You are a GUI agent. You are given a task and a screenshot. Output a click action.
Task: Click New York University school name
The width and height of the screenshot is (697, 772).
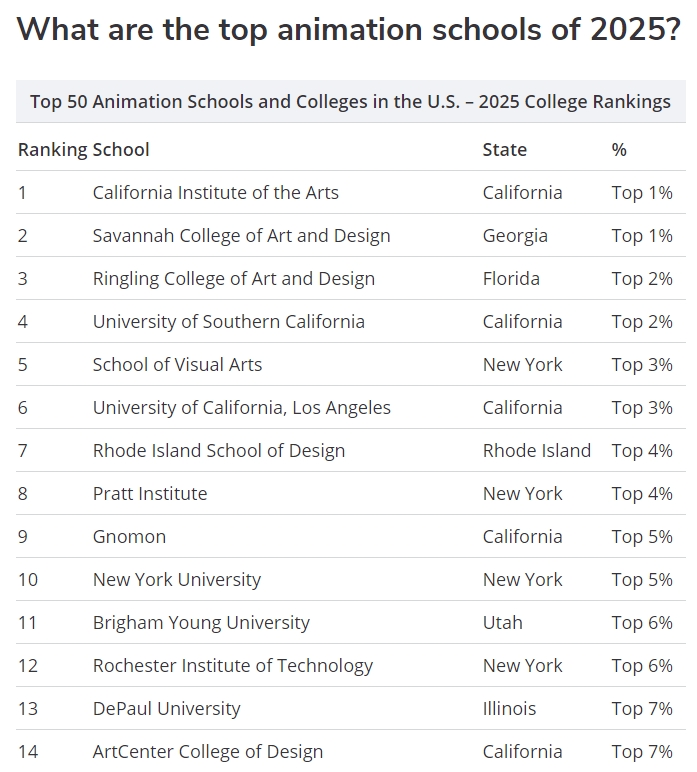[177, 579]
